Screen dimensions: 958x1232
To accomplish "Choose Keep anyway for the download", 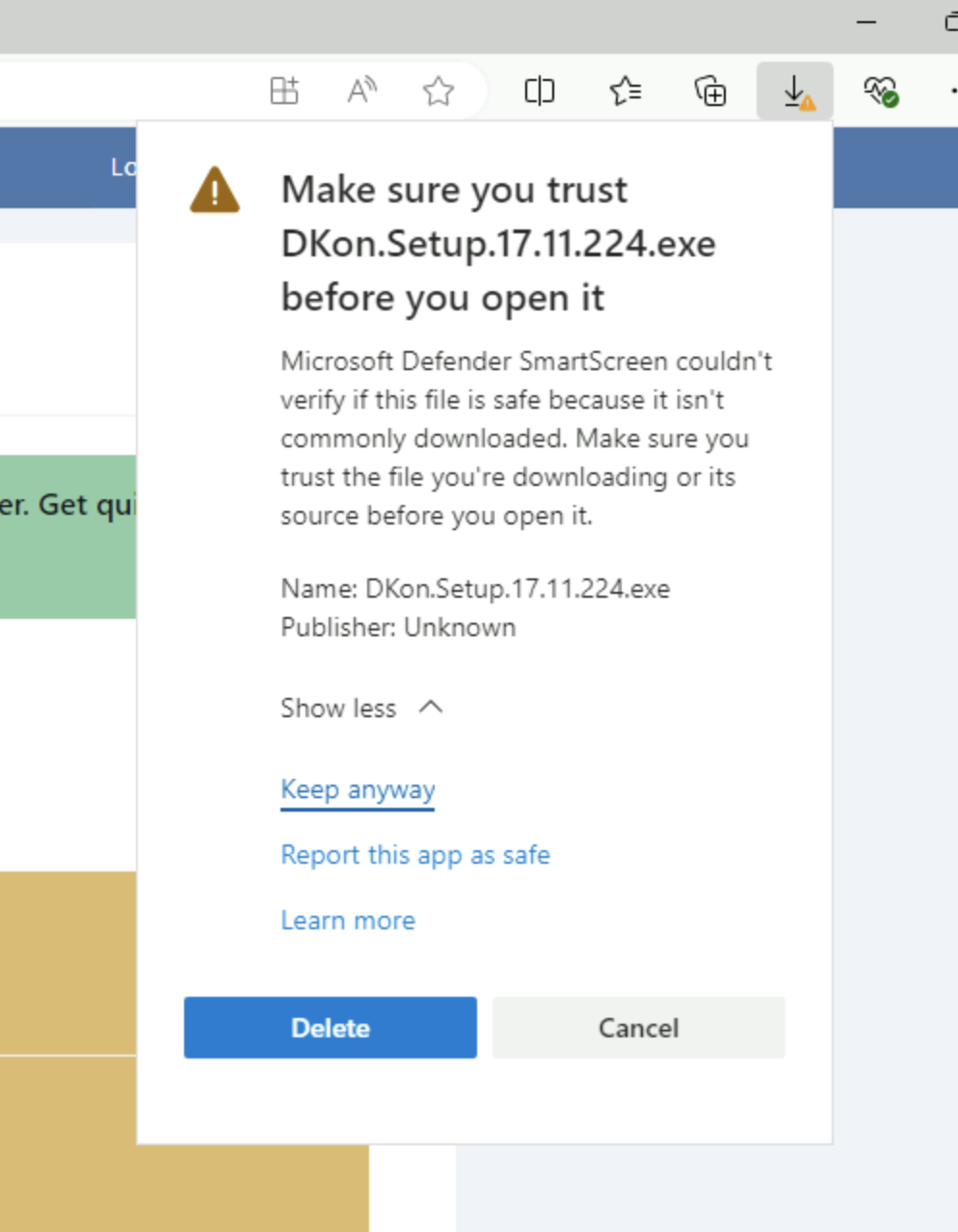I will (x=358, y=790).
